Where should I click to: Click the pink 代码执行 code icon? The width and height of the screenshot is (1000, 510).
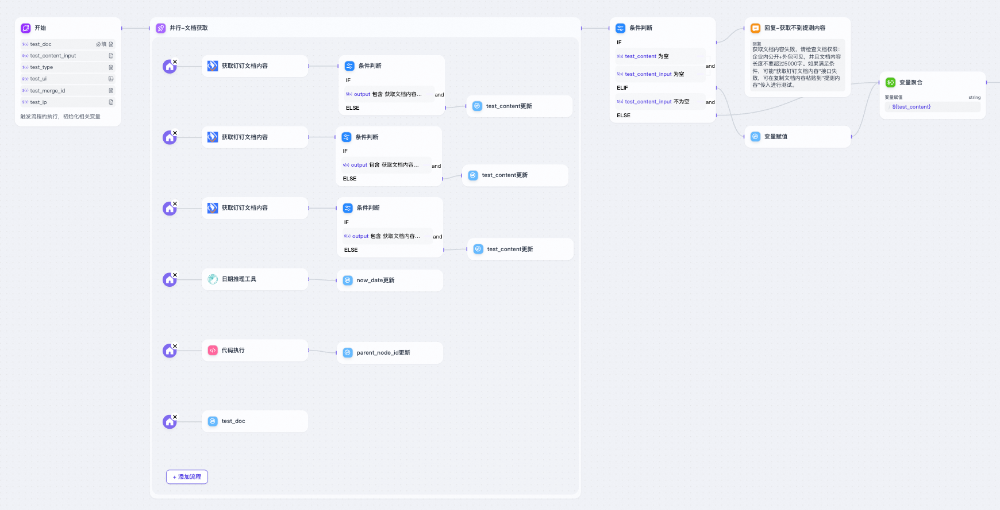click(x=212, y=351)
